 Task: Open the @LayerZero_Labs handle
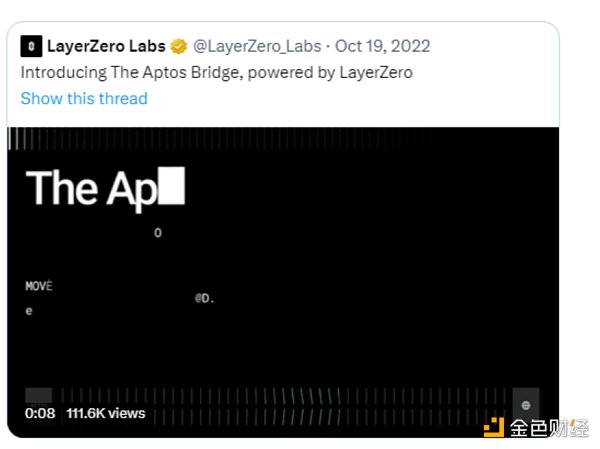259,47
